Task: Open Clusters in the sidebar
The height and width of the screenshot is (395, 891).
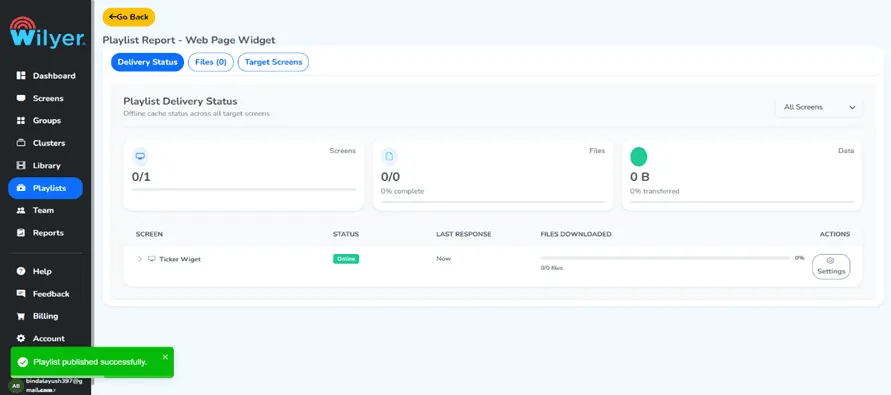Action: (45, 143)
